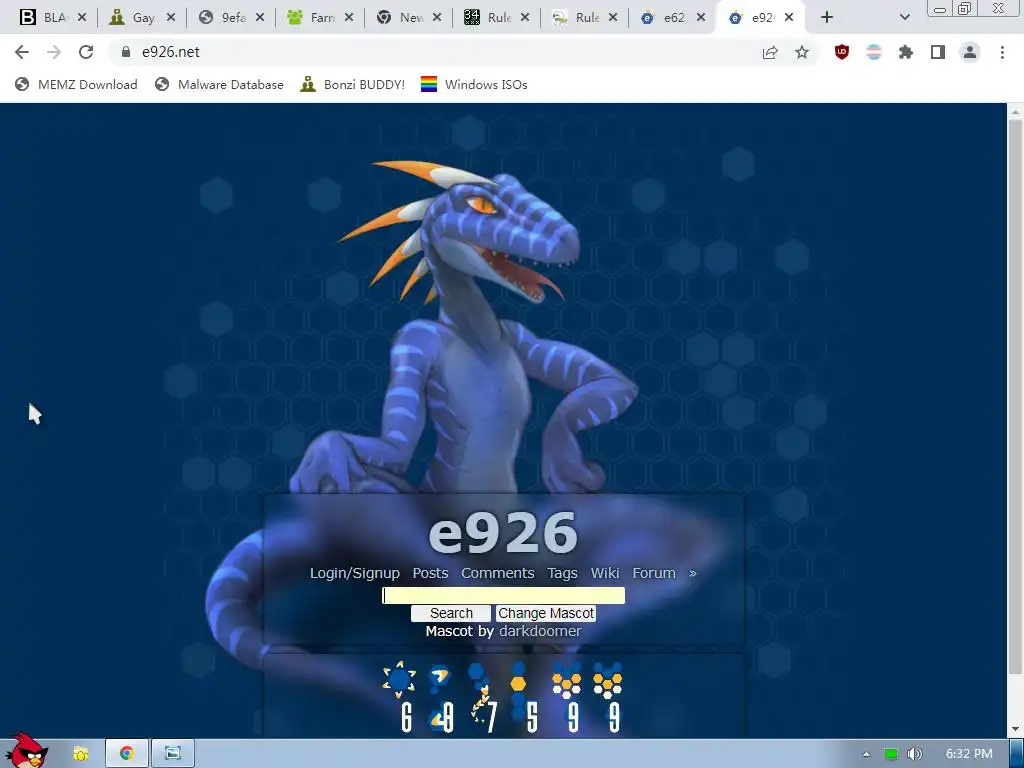Open Windows ISOs bookmark
1024x768 pixels.
[474, 84]
